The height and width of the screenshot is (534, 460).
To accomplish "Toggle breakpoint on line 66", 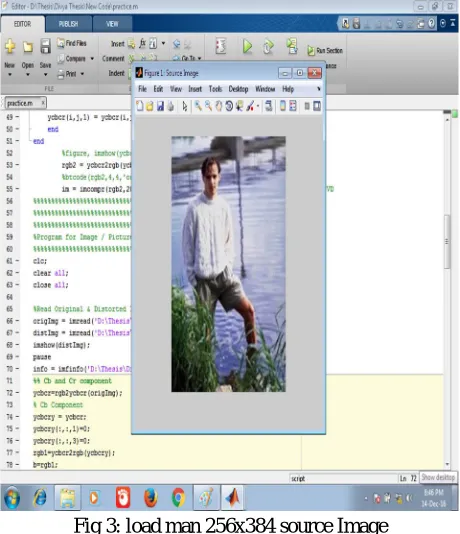I will (x=17, y=321).
